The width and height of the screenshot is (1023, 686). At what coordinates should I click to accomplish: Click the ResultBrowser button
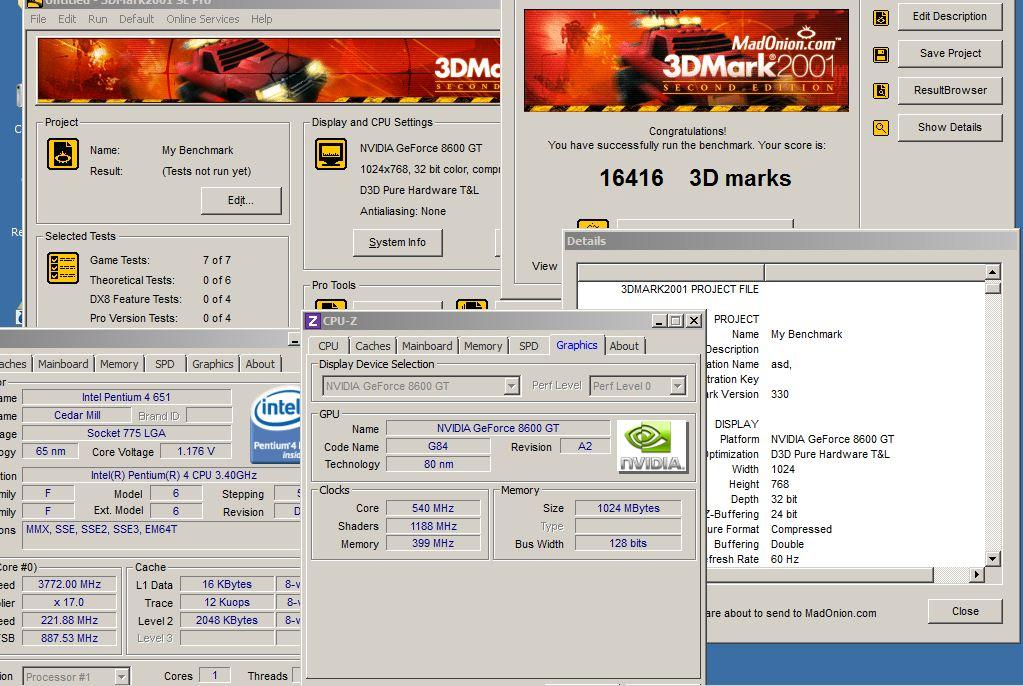(950, 90)
